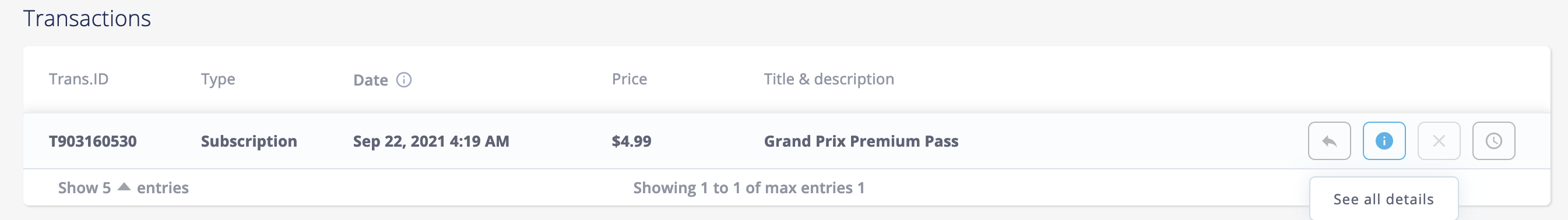Viewport: 1568px width, 220px height.
Task: Click the Title & description column header
Action: pos(828,79)
